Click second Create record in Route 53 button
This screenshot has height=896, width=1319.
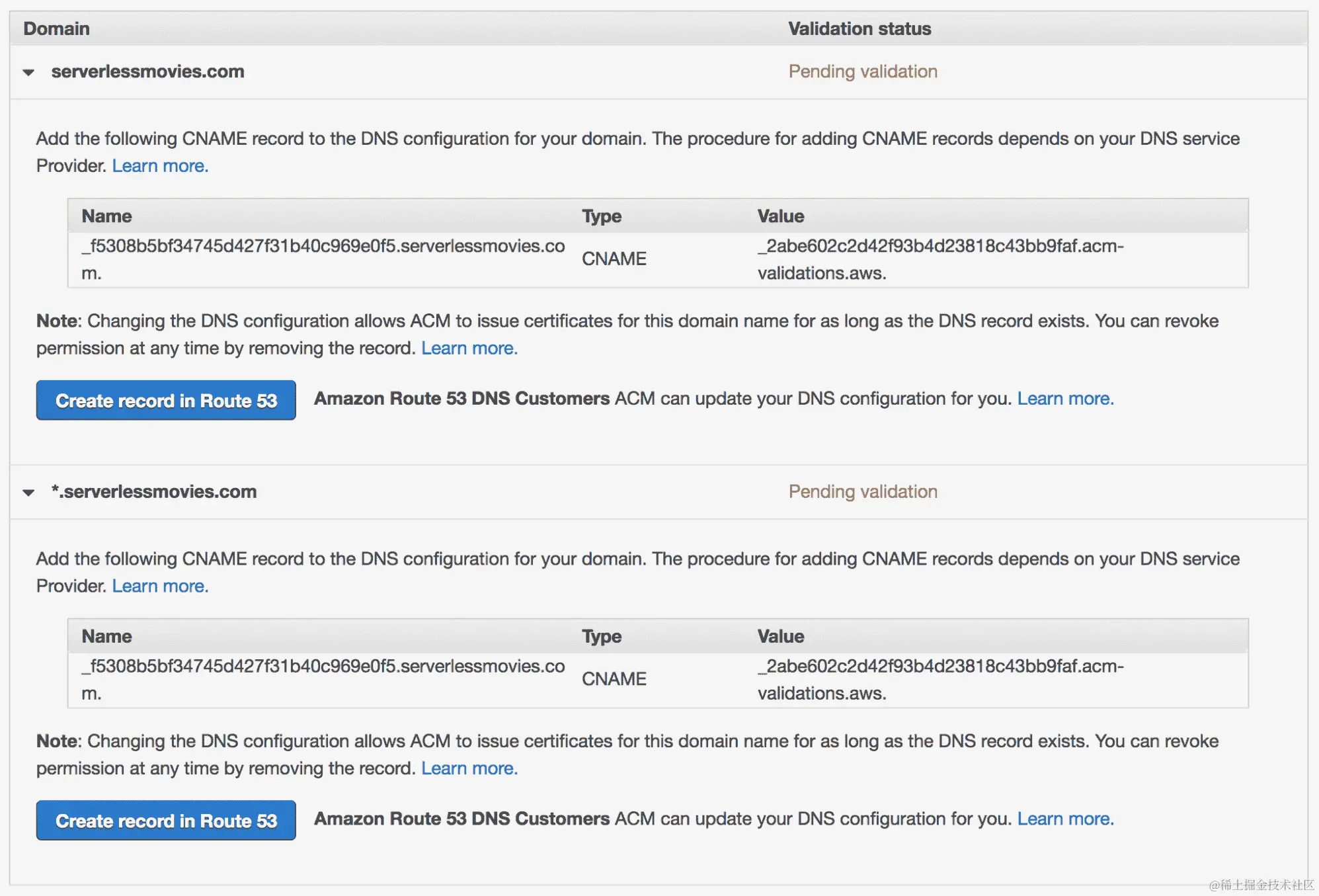pyautogui.click(x=166, y=820)
